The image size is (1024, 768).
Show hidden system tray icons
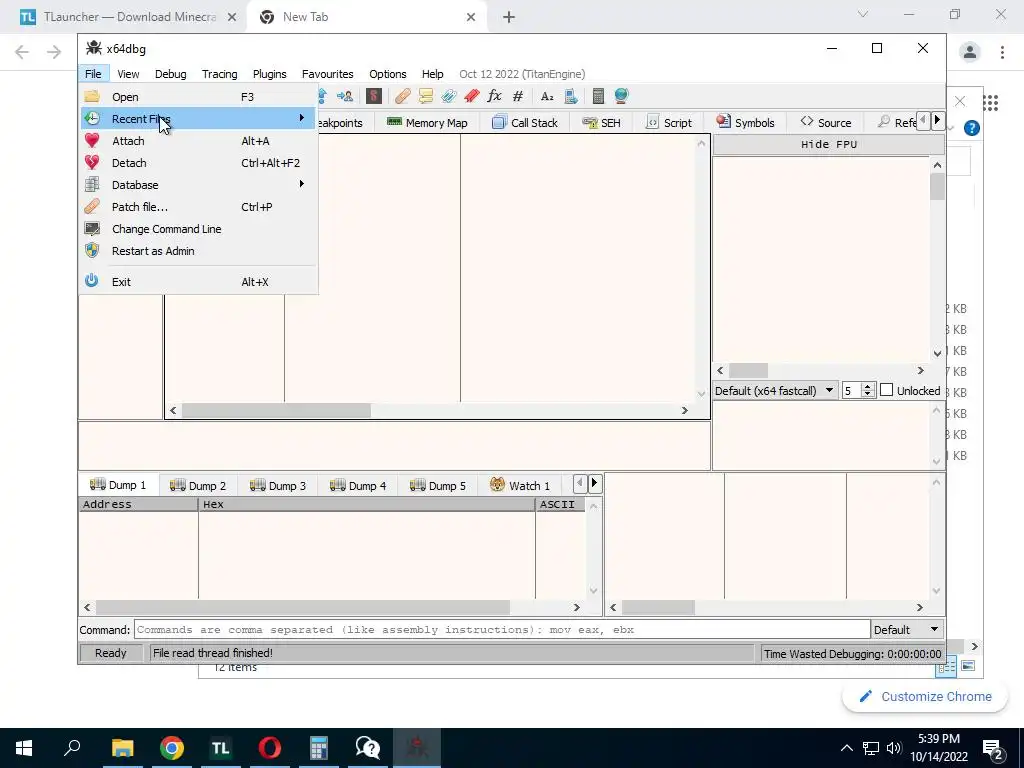846,748
